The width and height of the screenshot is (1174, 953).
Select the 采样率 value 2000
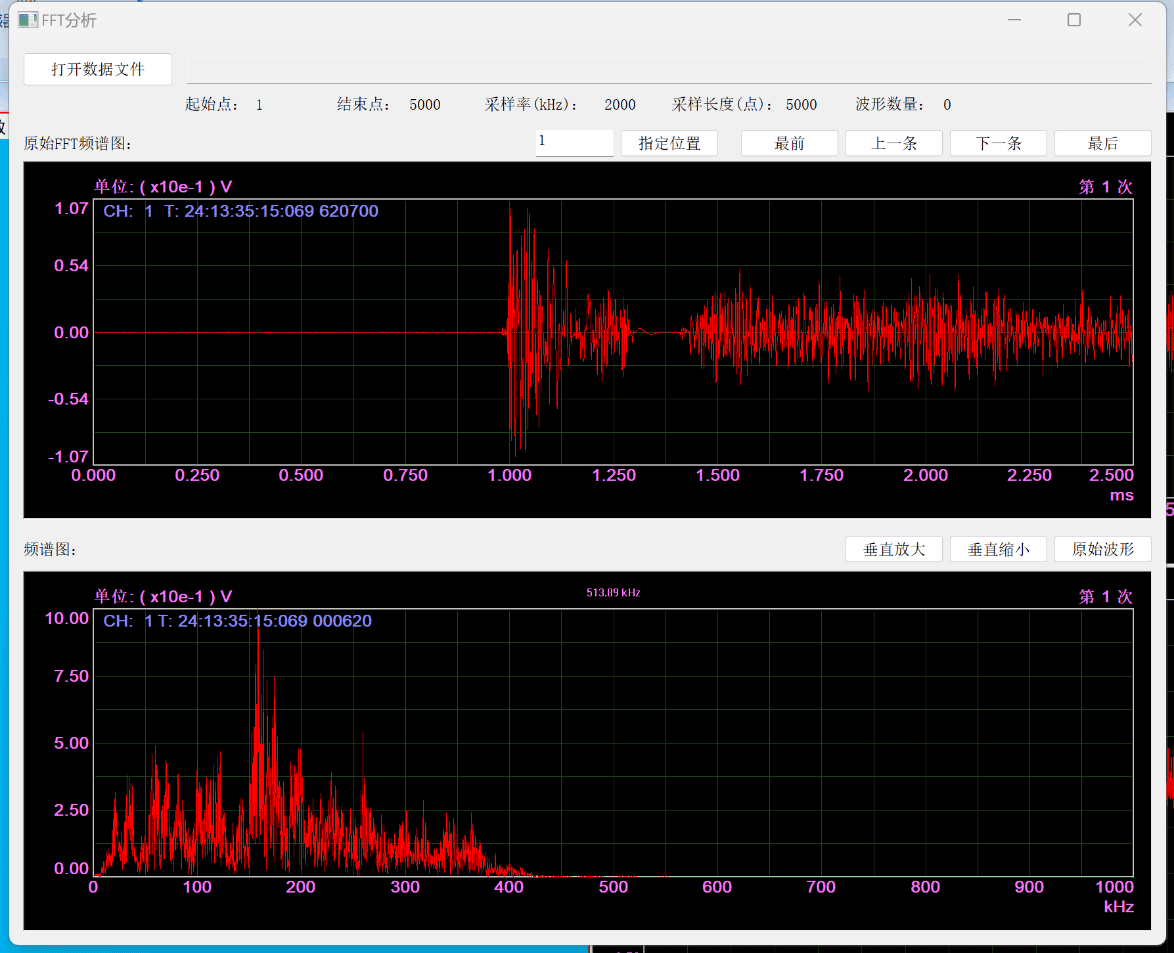pos(620,105)
